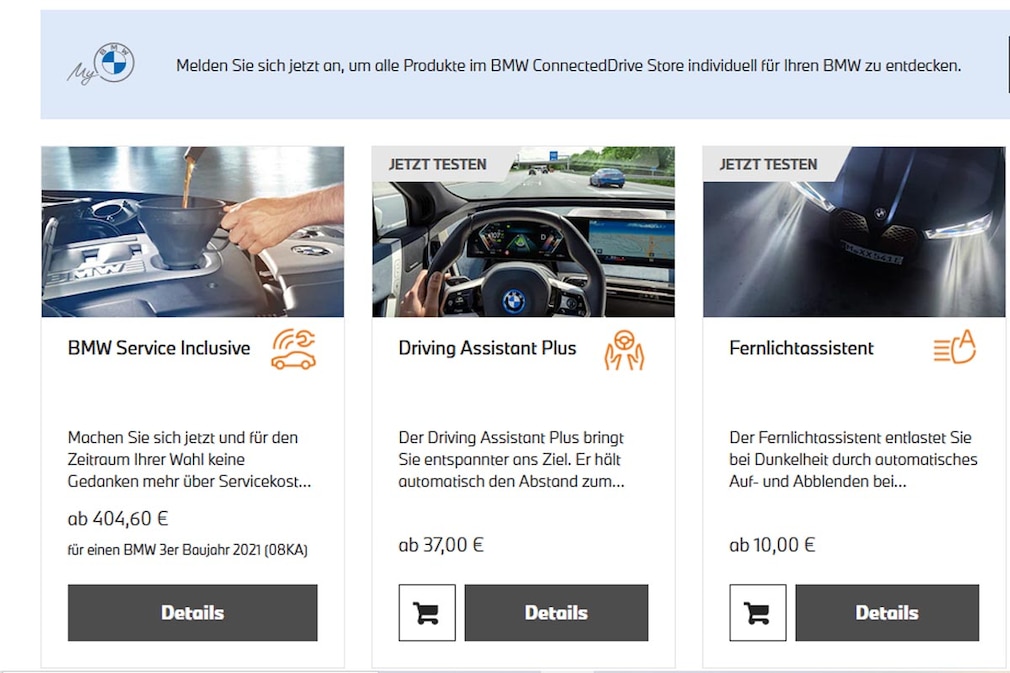Click the BMW Service Inclusive title
1010x673 pixels.
pyautogui.click(x=159, y=348)
